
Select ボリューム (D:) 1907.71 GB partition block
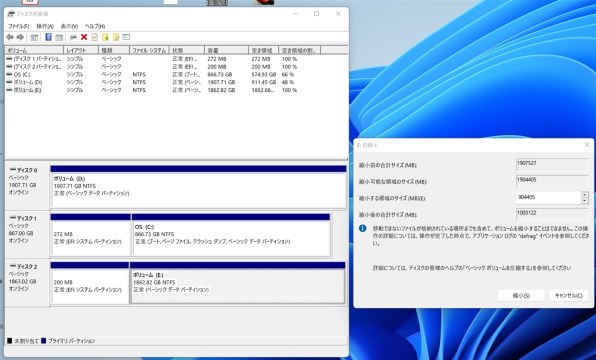(x=198, y=187)
